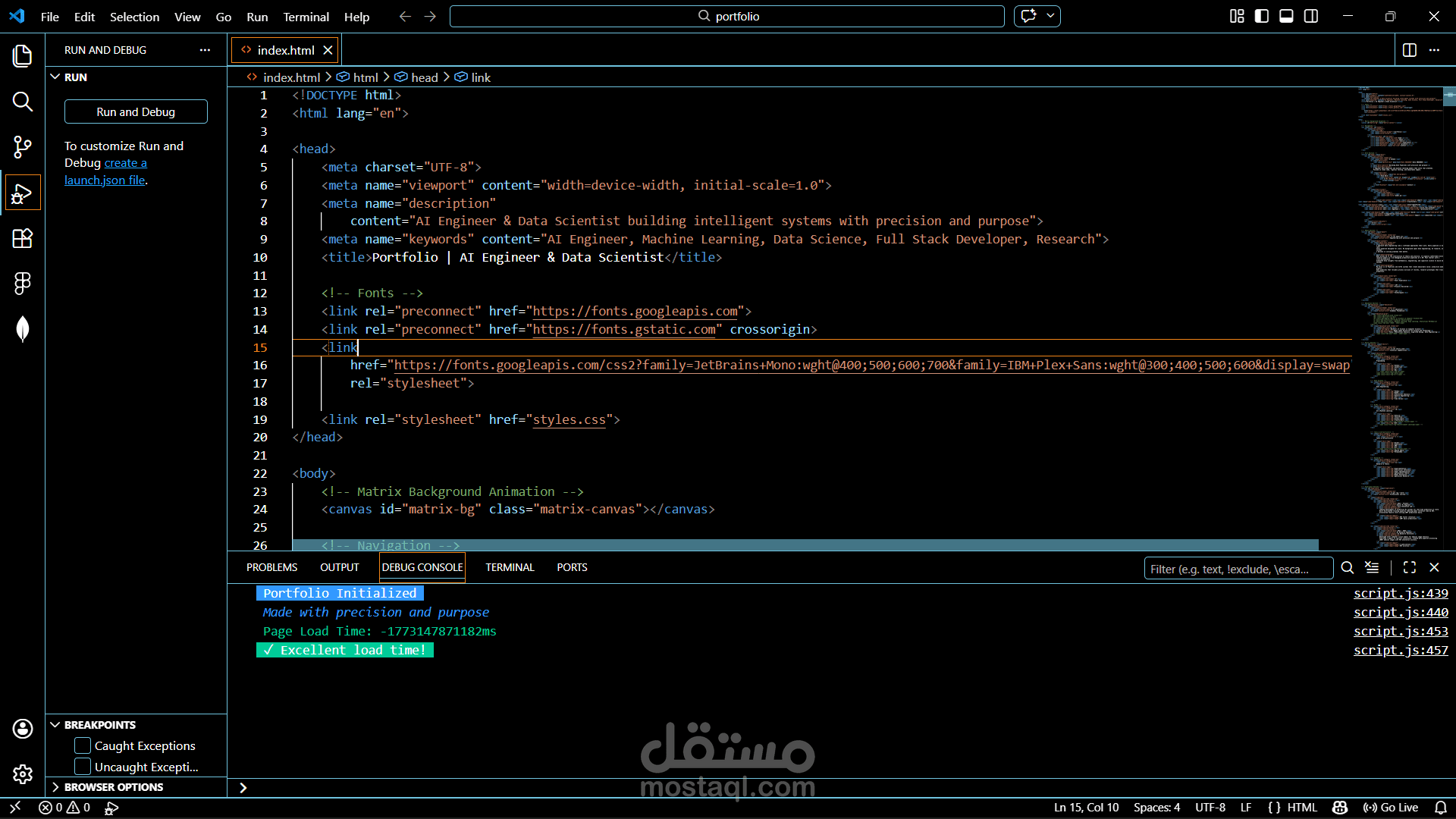1456x819 pixels.
Task: Open the MongoDB leaf icon
Action: pyautogui.click(x=23, y=329)
